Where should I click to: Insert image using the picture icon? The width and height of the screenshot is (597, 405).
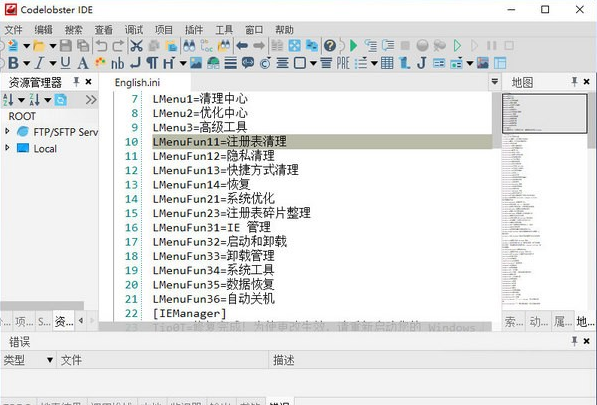(x=196, y=63)
